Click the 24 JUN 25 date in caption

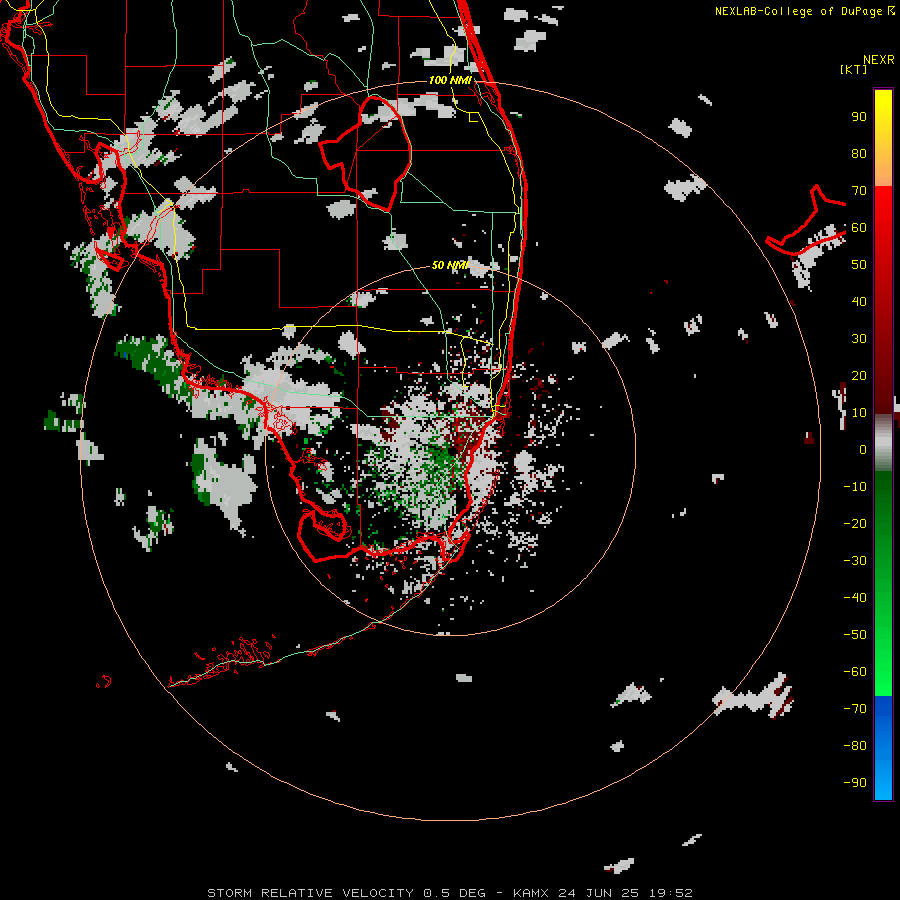tap(599, 893)
